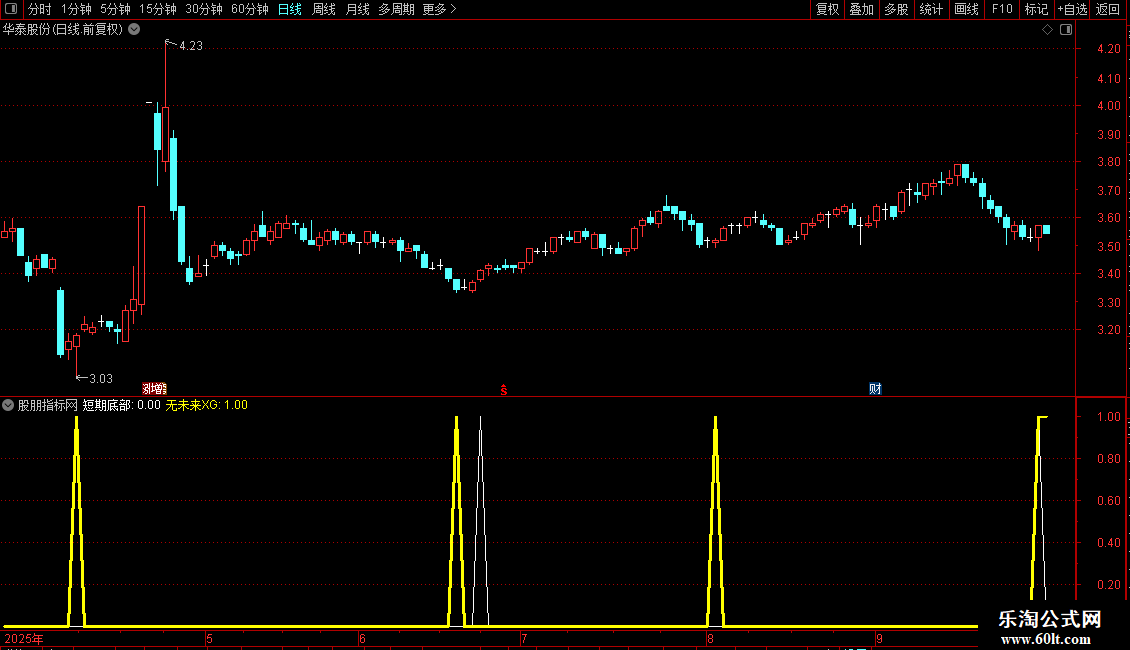Click the 4.23 high price label
Image resolution: width=1130 pixels, height=650 pixels.
click(191, 46)
